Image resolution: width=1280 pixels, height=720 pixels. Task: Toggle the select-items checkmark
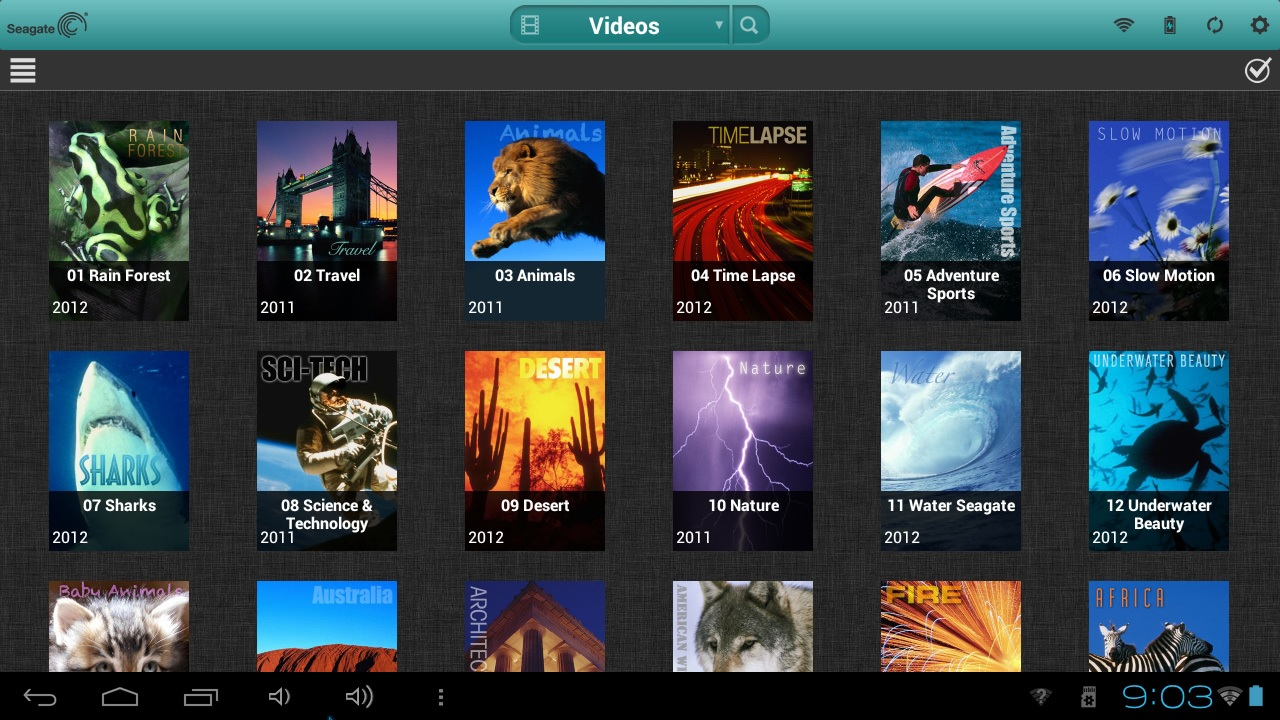click(1257, 70)
